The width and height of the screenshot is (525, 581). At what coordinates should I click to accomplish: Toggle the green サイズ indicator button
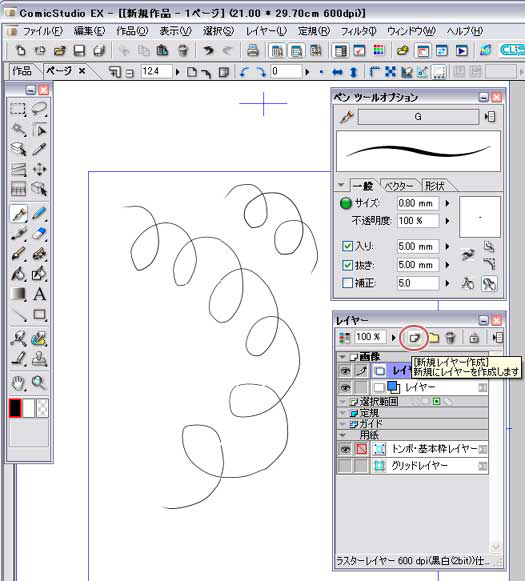pos(345,203)
